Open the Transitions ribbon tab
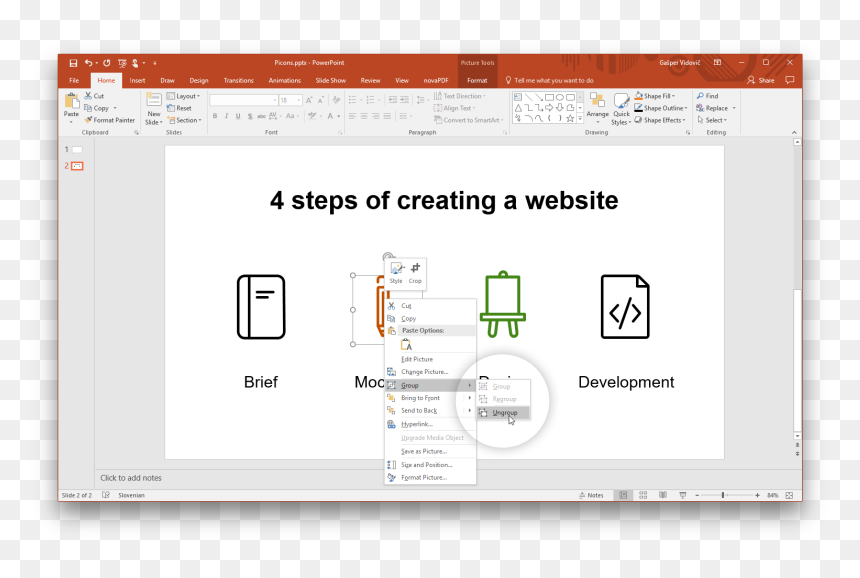This screenshot has width=860, height=578. pos(239,81)
